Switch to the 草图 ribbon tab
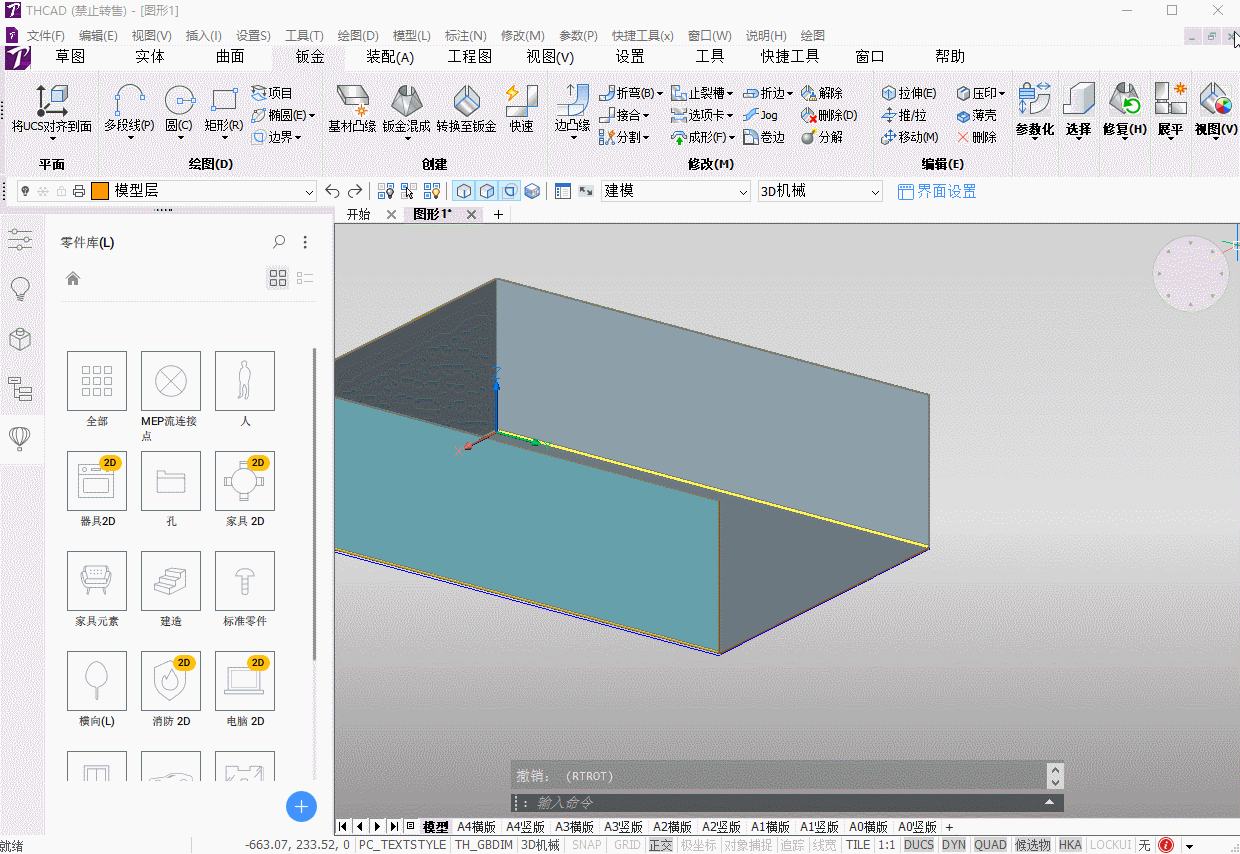 point(70,57)
